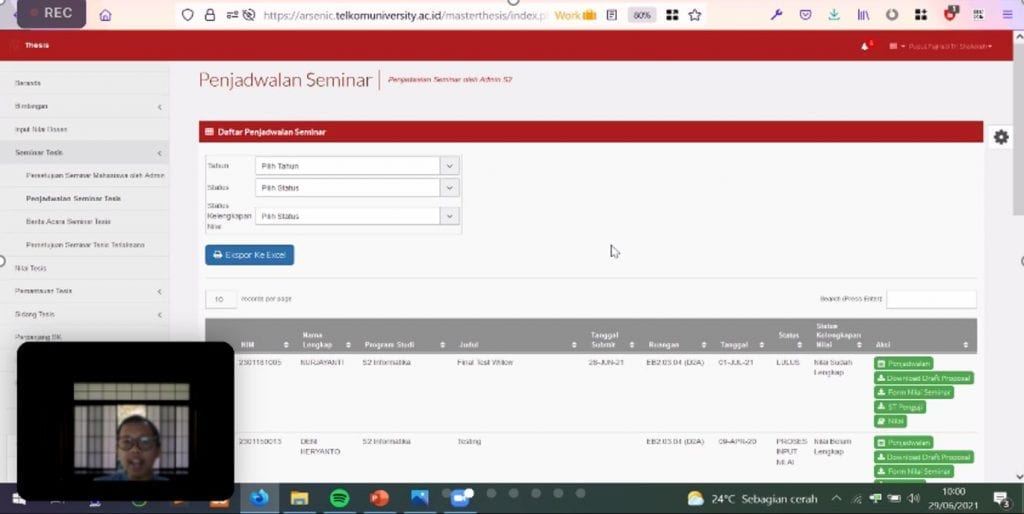Click ST Penguji button in first row
1024x514 pixels.
(x=901, y=407)
